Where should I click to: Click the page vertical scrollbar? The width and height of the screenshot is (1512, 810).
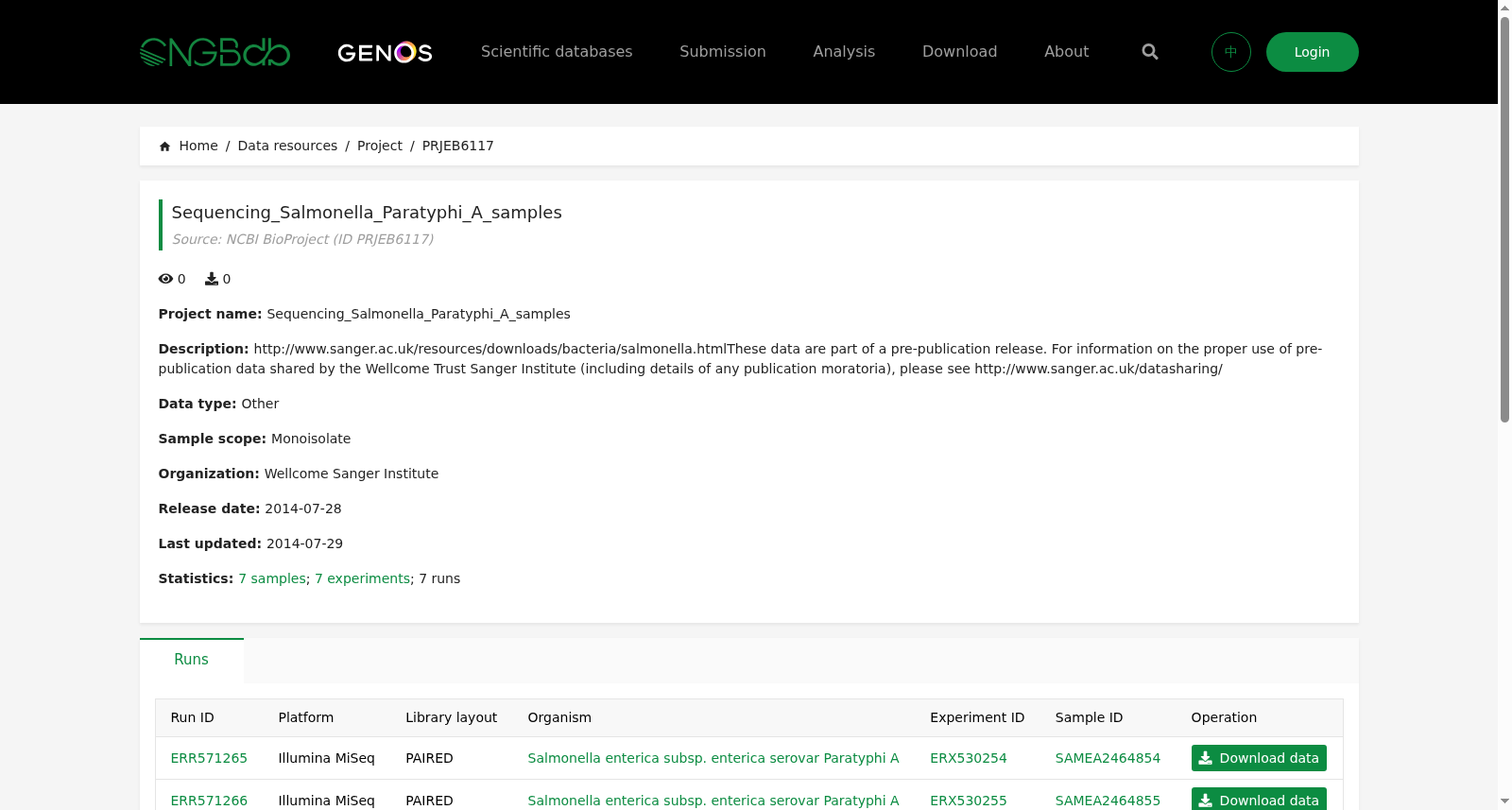tap(1504, 219)
